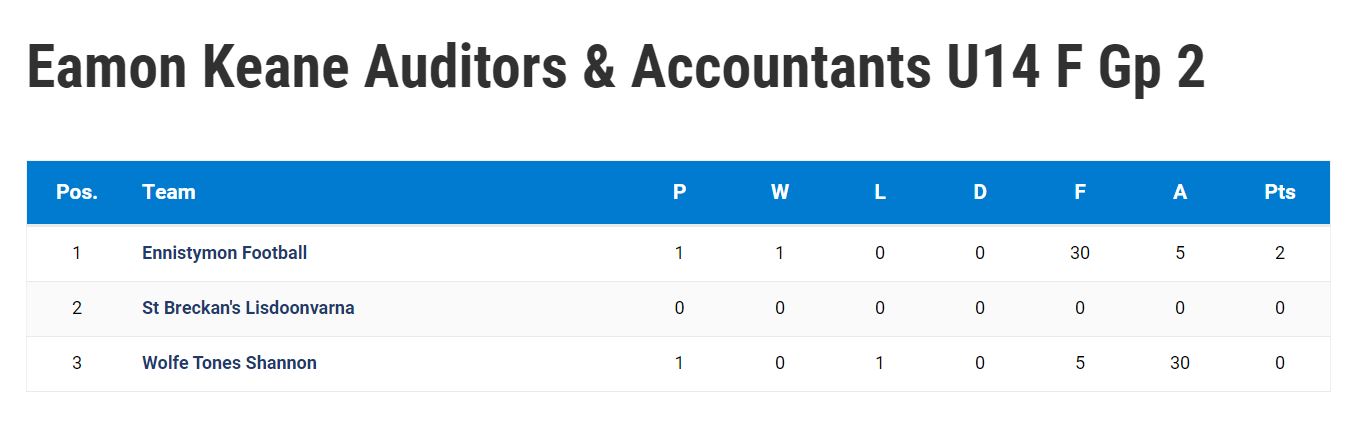Viewport: 1347px width, 427px height.
Task: Click the D (draws) column header
Action: tap(980, 192)
